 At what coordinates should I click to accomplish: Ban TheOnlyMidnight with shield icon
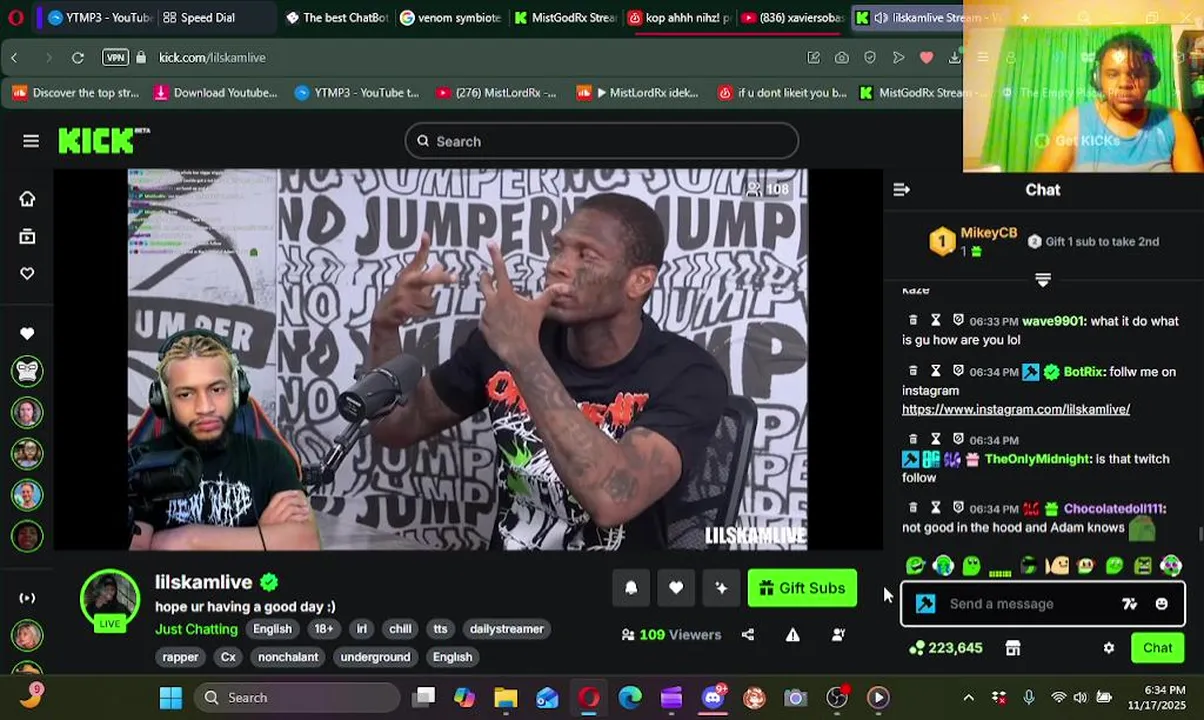pyautogui.click(x=958, y=439)
